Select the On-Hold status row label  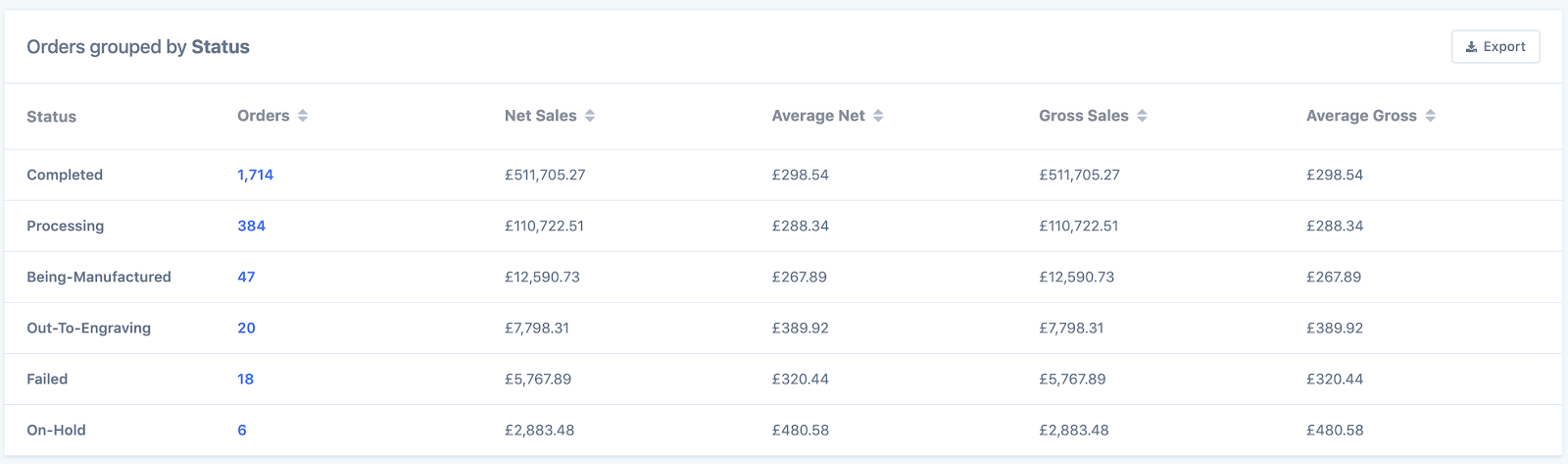(56, 430)
